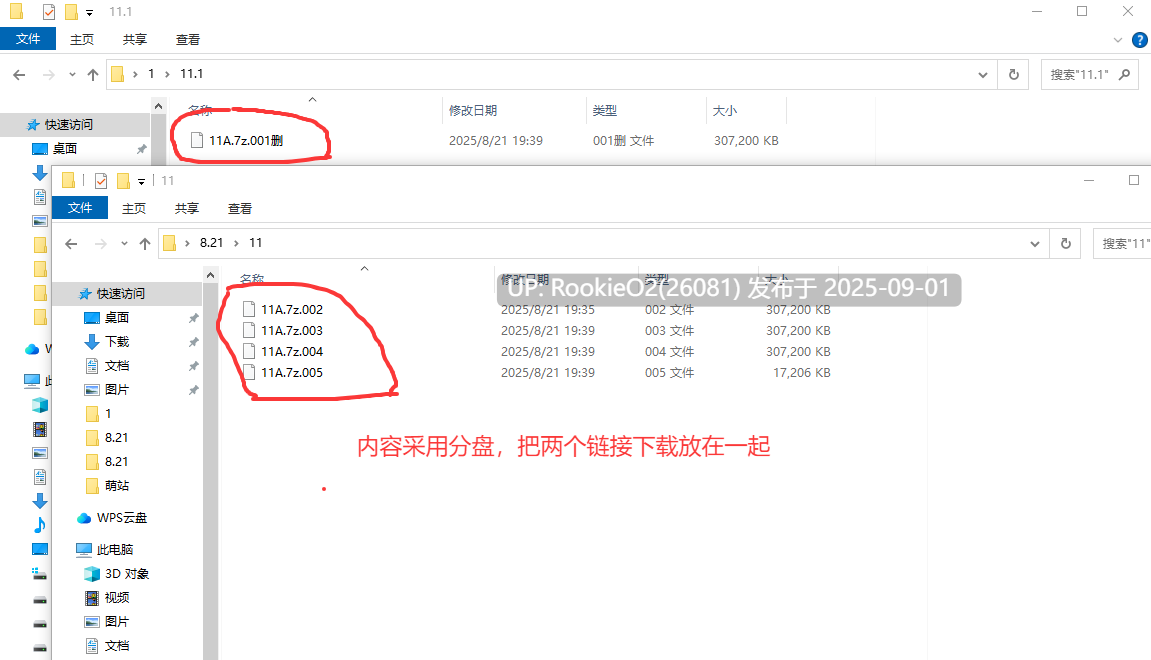Image resolution: width=1151 pixels, height=660 pixels.
Task: Open 文件 menu in the 11.1 window
Action: point(28,39)
